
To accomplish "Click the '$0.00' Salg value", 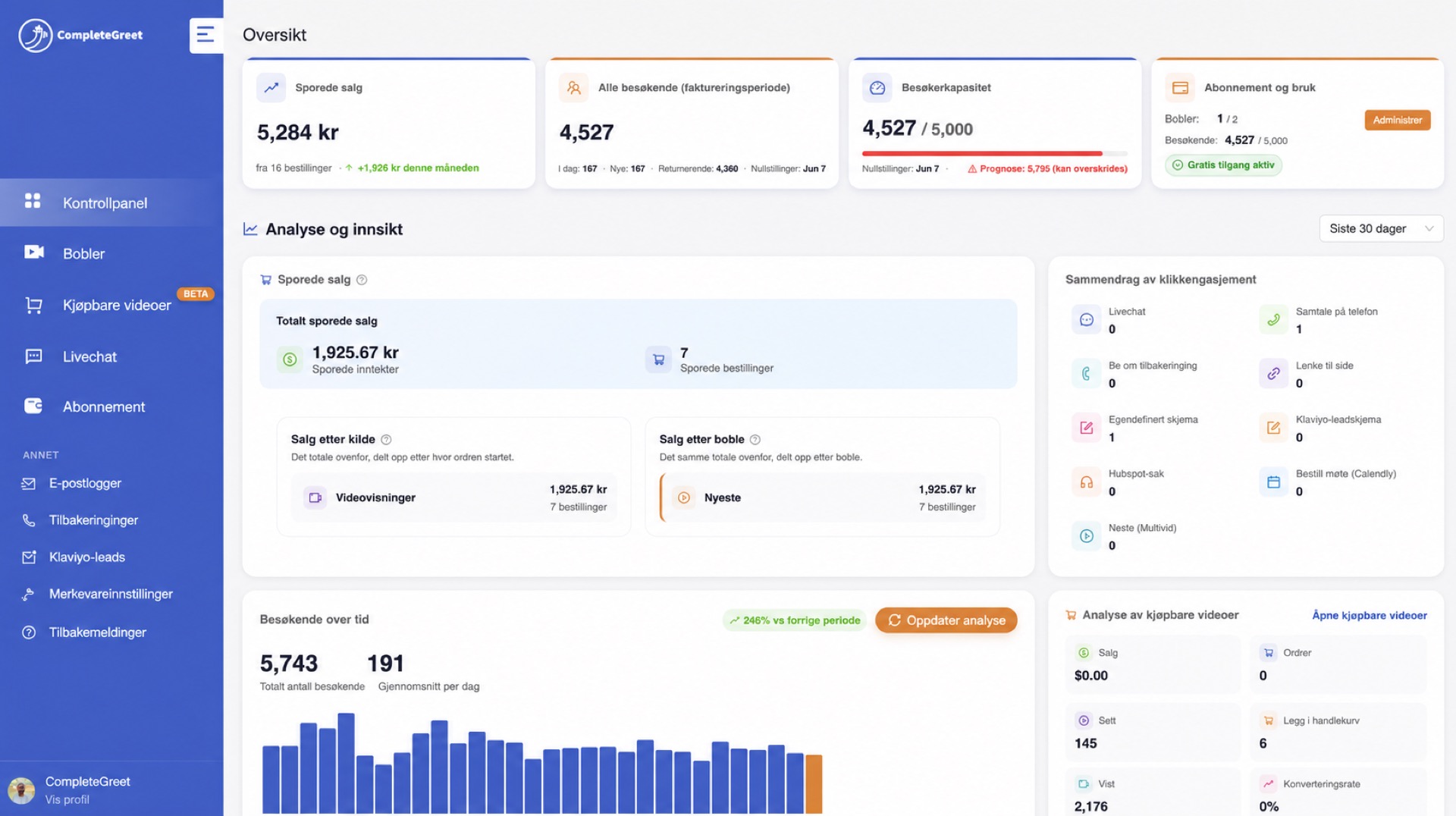I will pos(1090,676).
